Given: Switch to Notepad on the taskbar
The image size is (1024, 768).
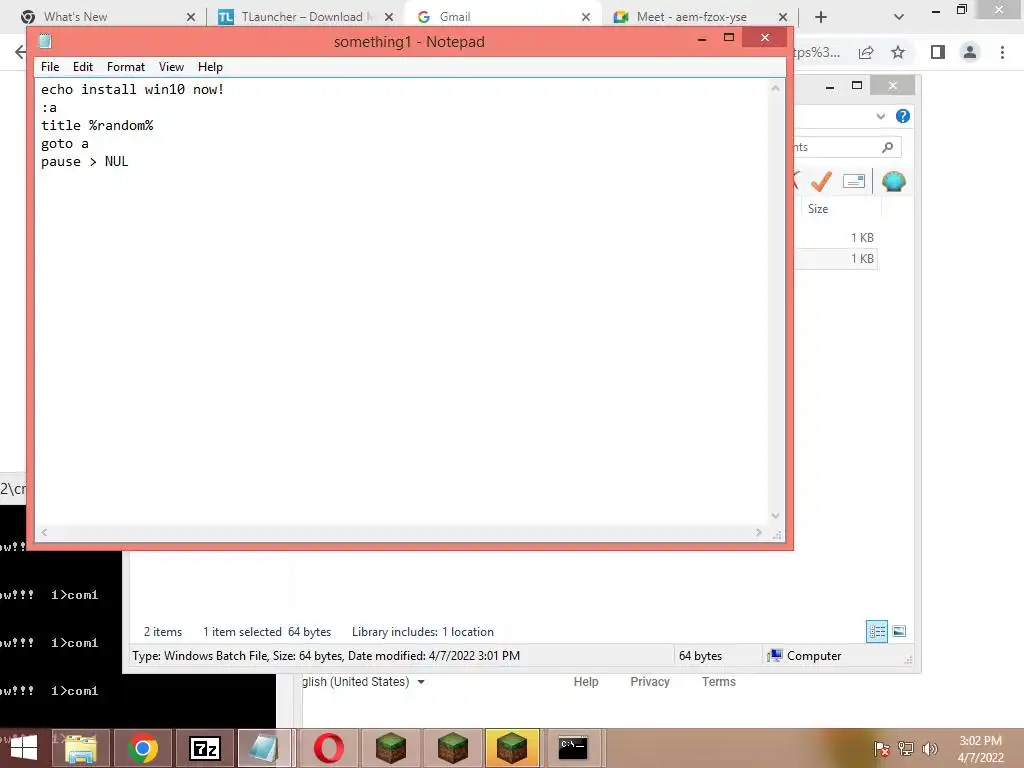Looking at the screenshot, I should click(x=264, y=748).
